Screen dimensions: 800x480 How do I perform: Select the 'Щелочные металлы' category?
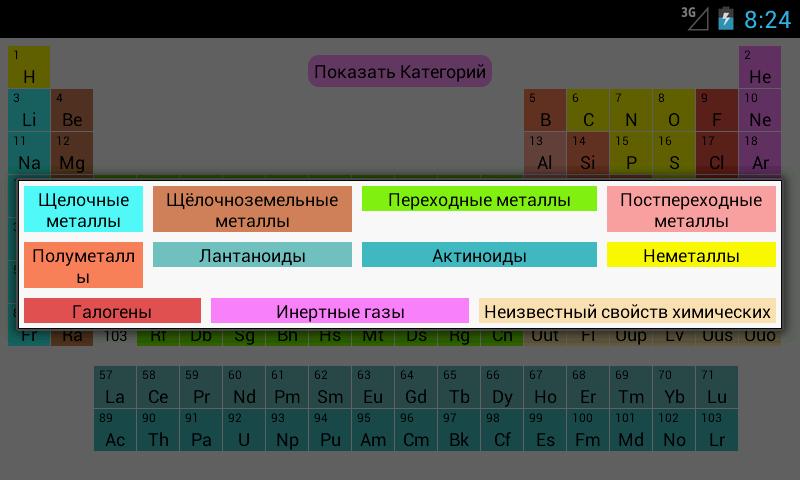[83, 209]
